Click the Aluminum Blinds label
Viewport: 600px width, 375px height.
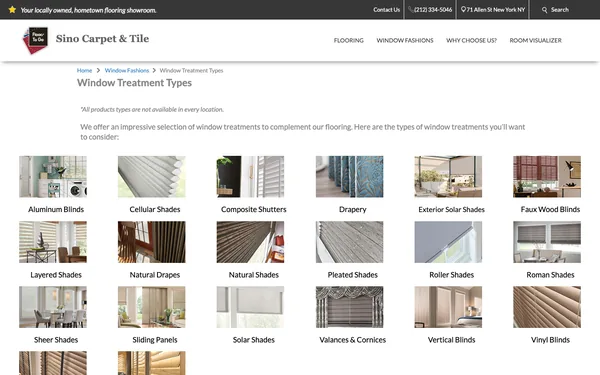click(56, 209)
